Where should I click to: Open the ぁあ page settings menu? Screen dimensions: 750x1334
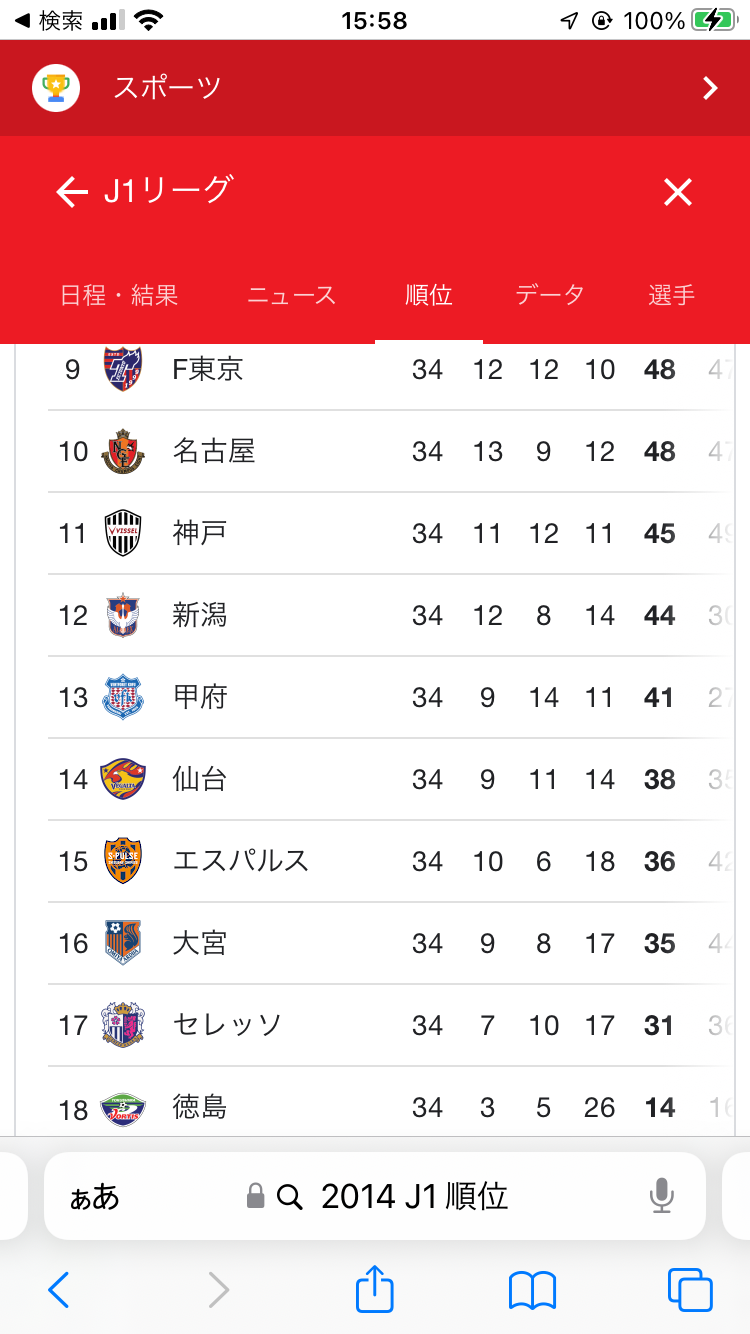[94, 1196]
